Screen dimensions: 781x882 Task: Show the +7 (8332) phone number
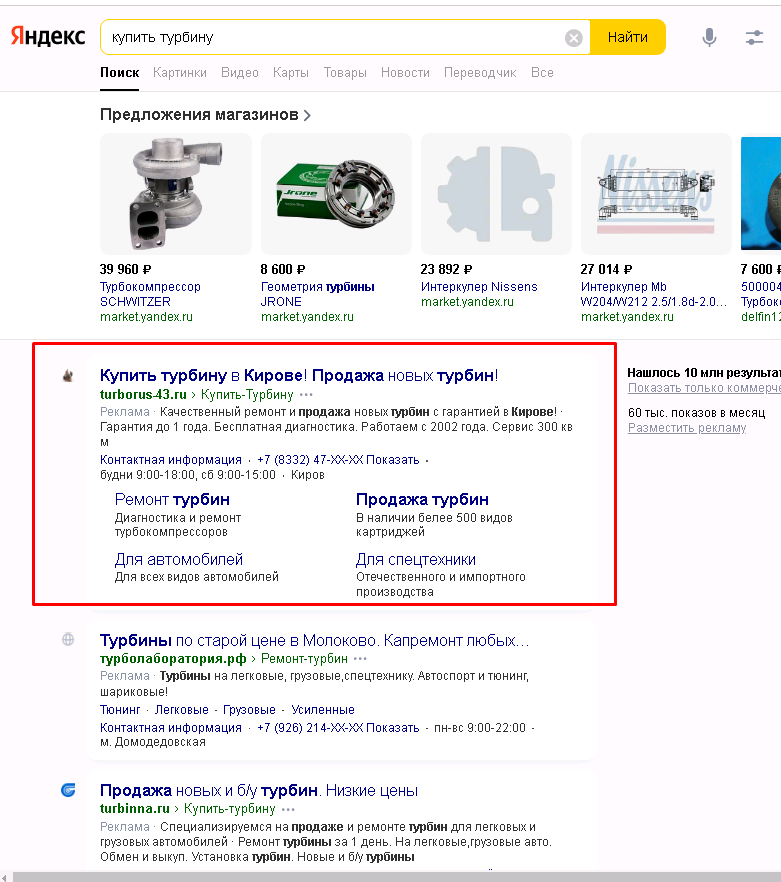point(338,460)
